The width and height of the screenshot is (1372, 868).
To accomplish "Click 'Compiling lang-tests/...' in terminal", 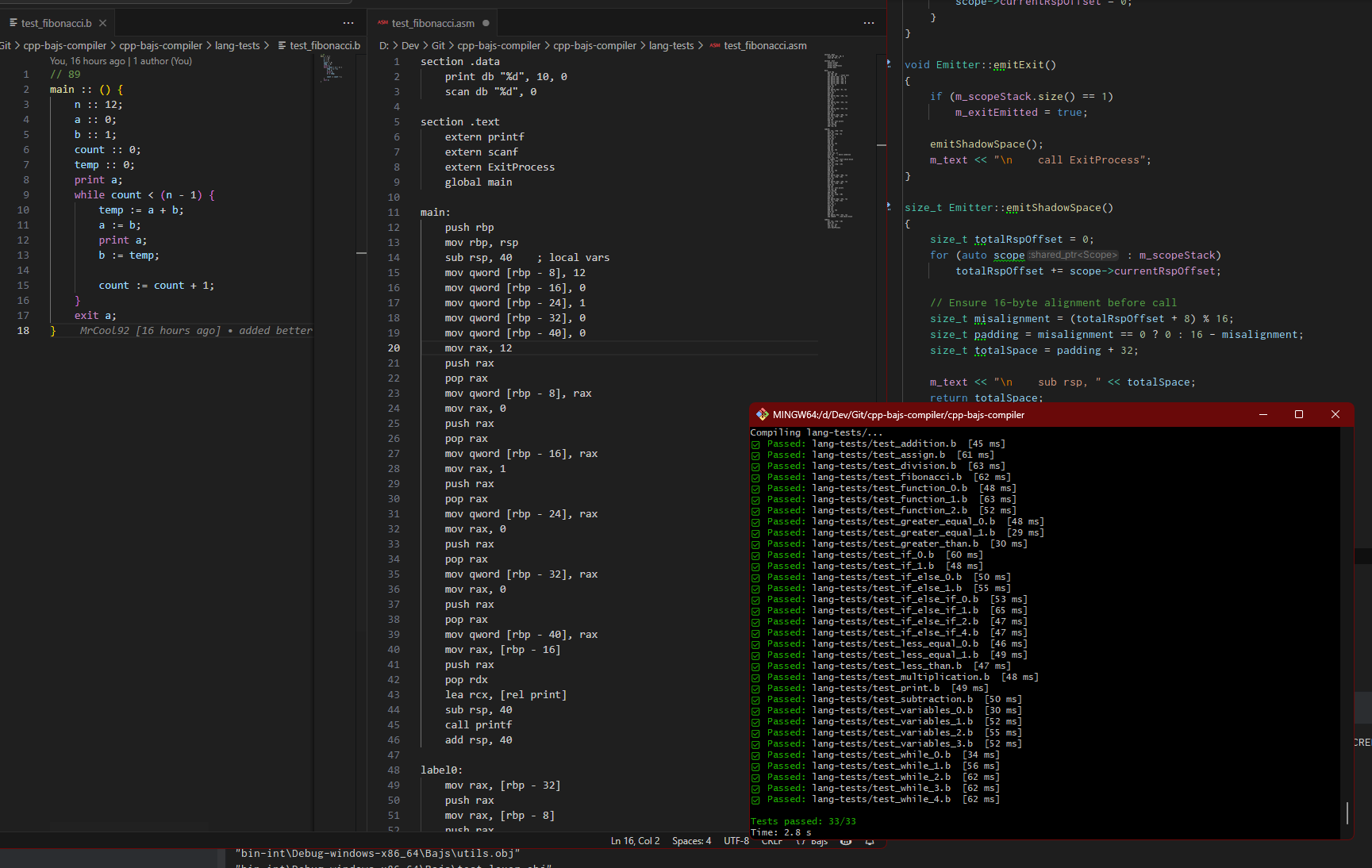I will point(816,432).
